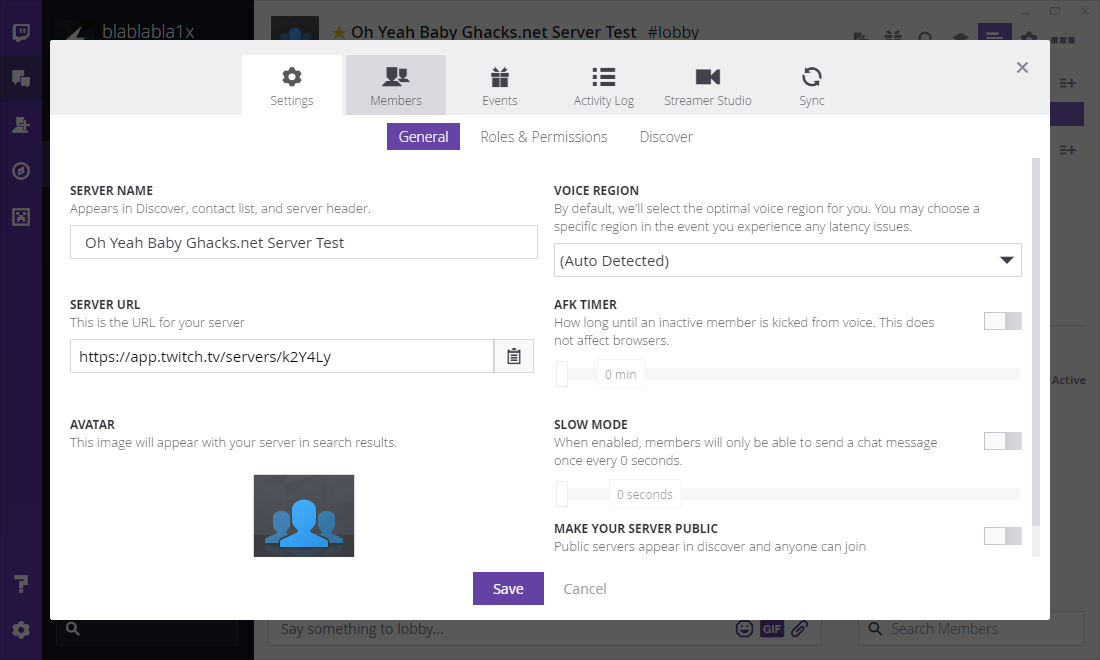Expand the Voice Region dropdown

coord(787,260)
